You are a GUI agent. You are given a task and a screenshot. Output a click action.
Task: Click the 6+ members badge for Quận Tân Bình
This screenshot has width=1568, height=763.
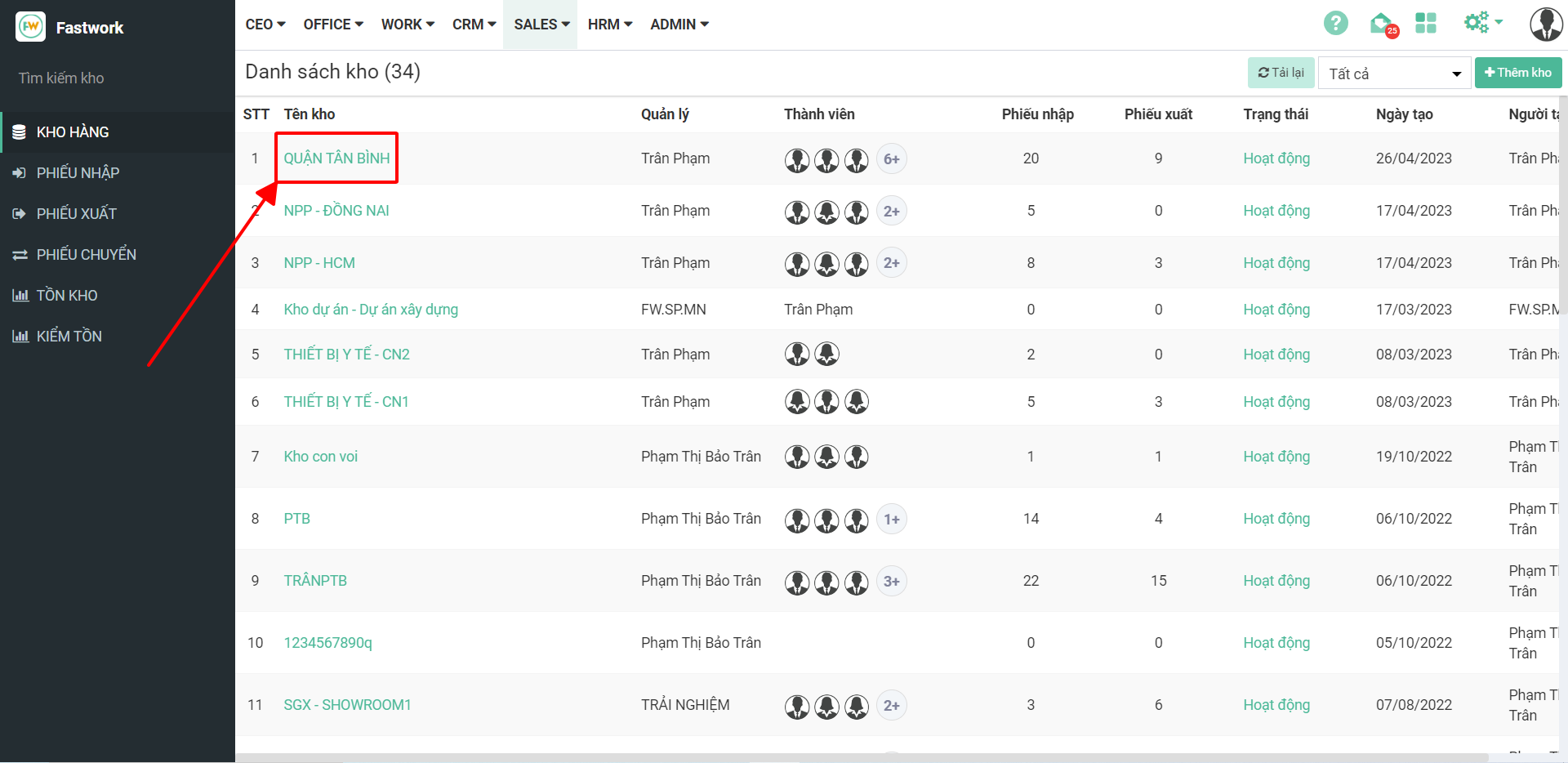[891, 159]
